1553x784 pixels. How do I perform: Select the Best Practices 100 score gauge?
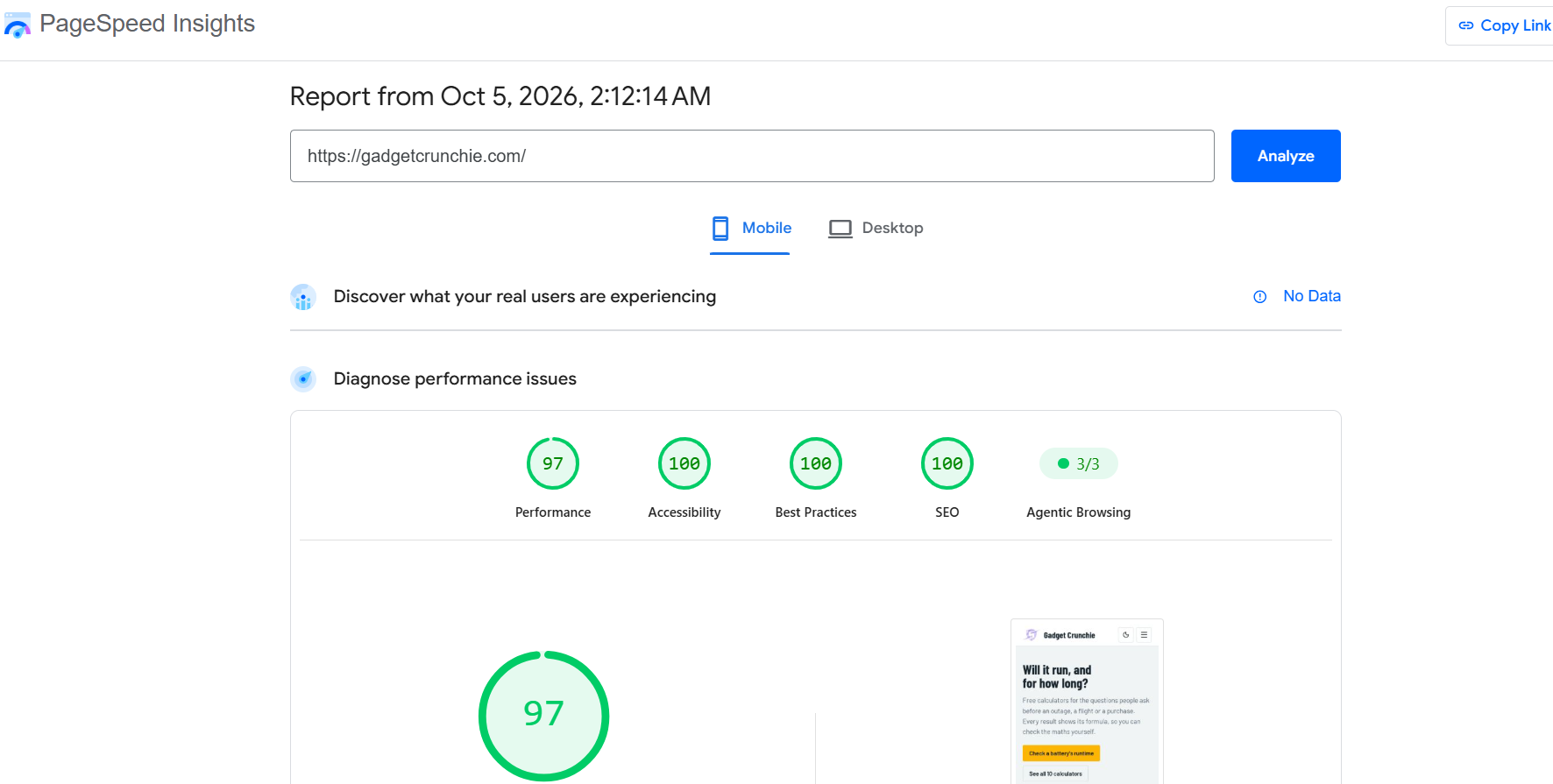(816, 463)
